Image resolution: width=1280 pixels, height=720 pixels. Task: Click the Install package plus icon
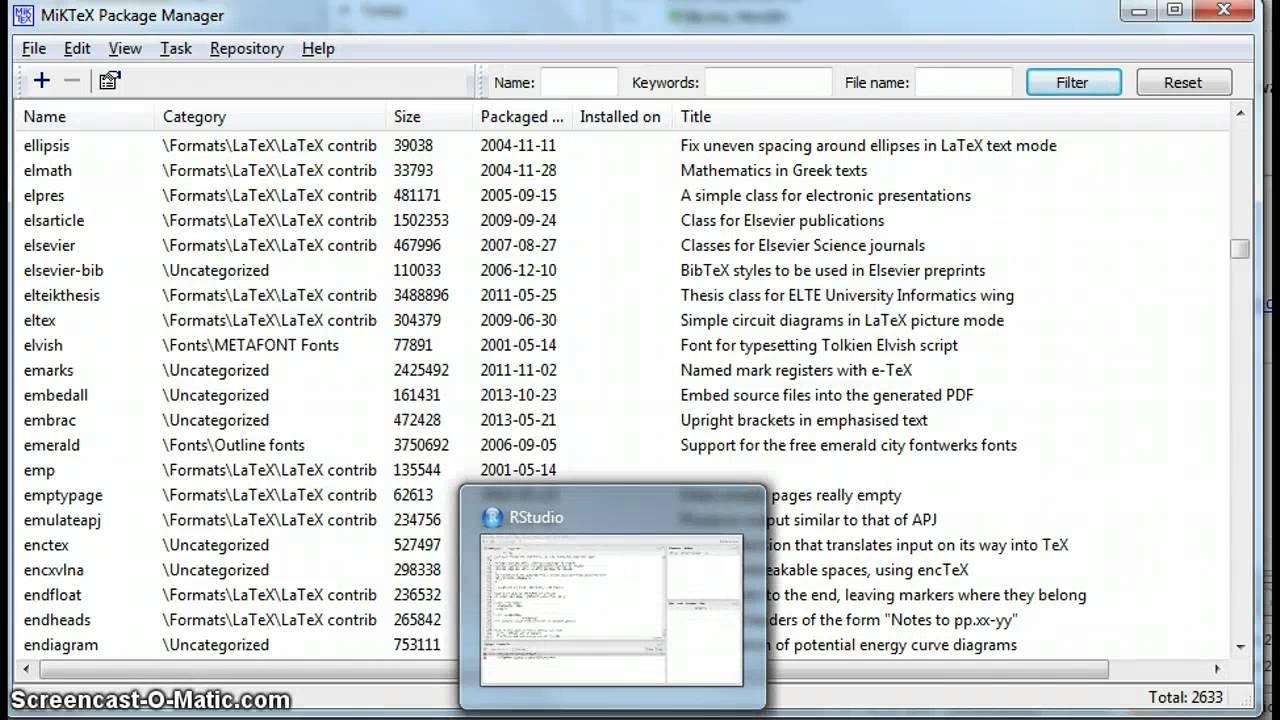coord(41,81)
